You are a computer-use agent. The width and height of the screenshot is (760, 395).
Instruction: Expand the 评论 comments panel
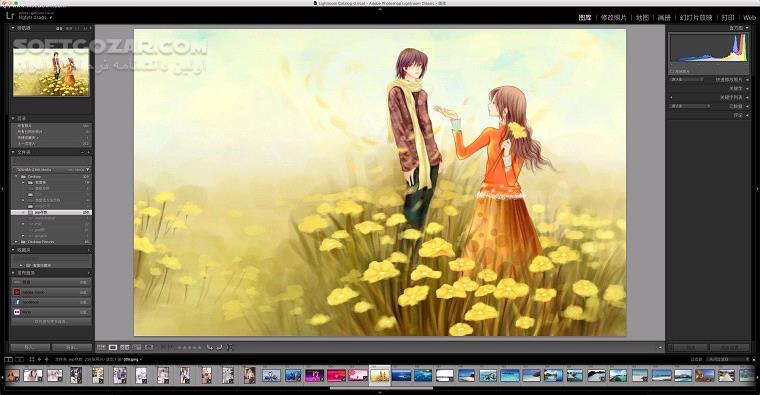747,115
